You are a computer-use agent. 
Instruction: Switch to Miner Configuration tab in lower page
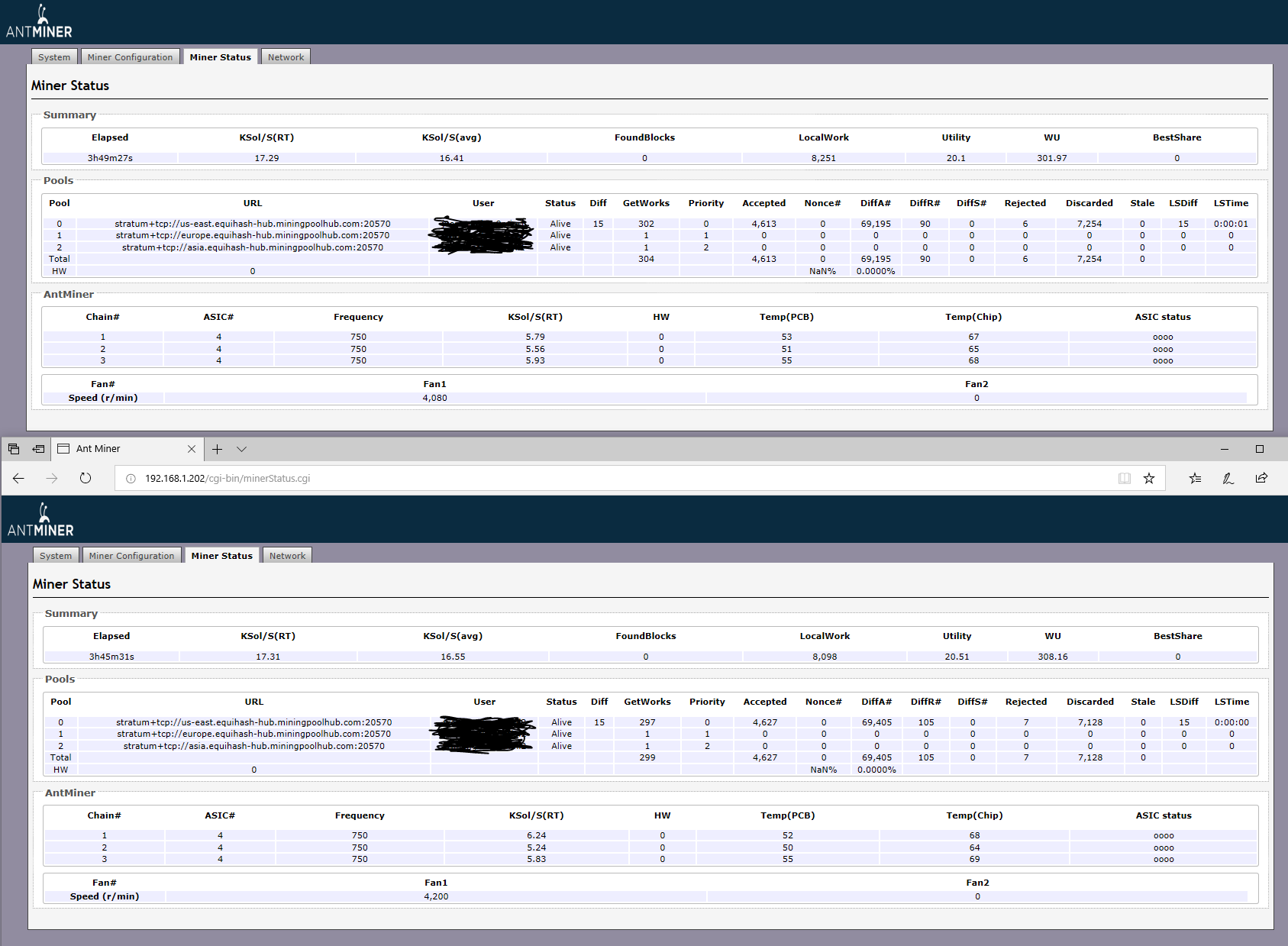click(131, 556)
